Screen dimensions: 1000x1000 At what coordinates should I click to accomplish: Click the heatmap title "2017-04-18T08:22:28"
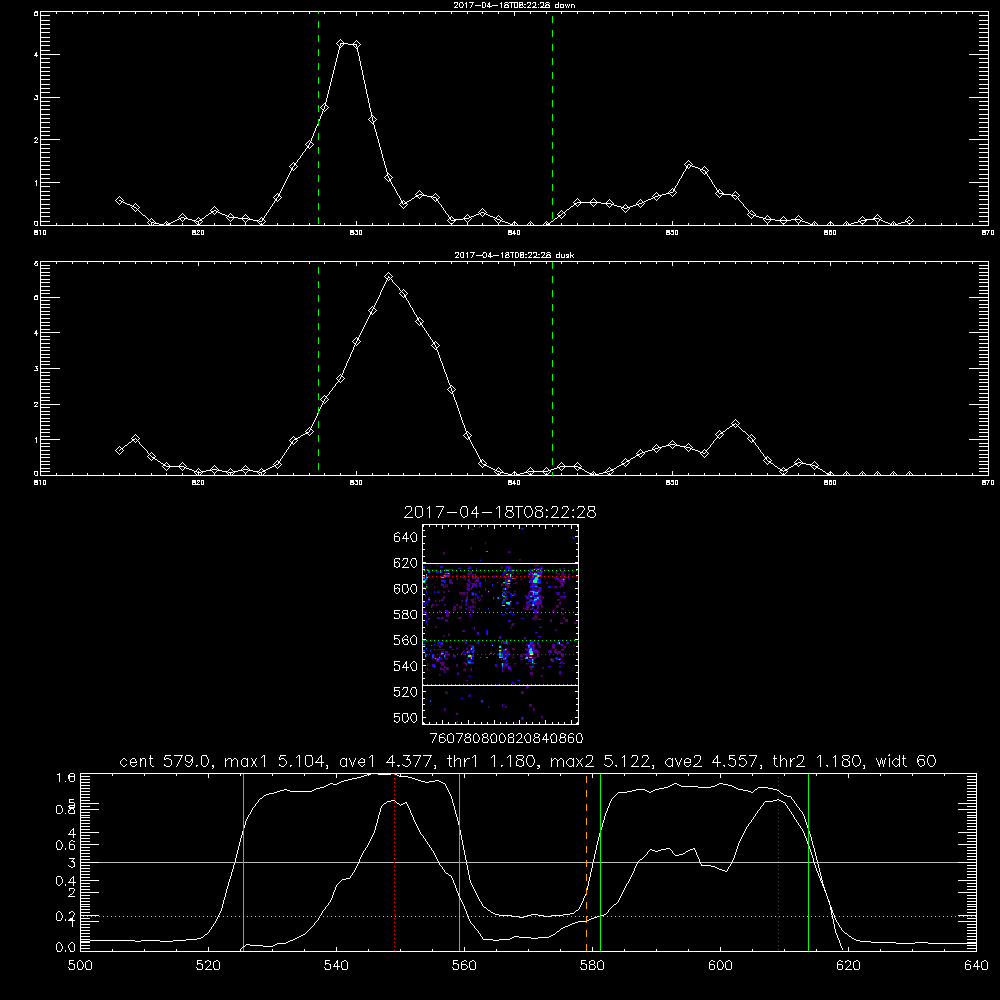pyautogui.click(x=500, y=512)
